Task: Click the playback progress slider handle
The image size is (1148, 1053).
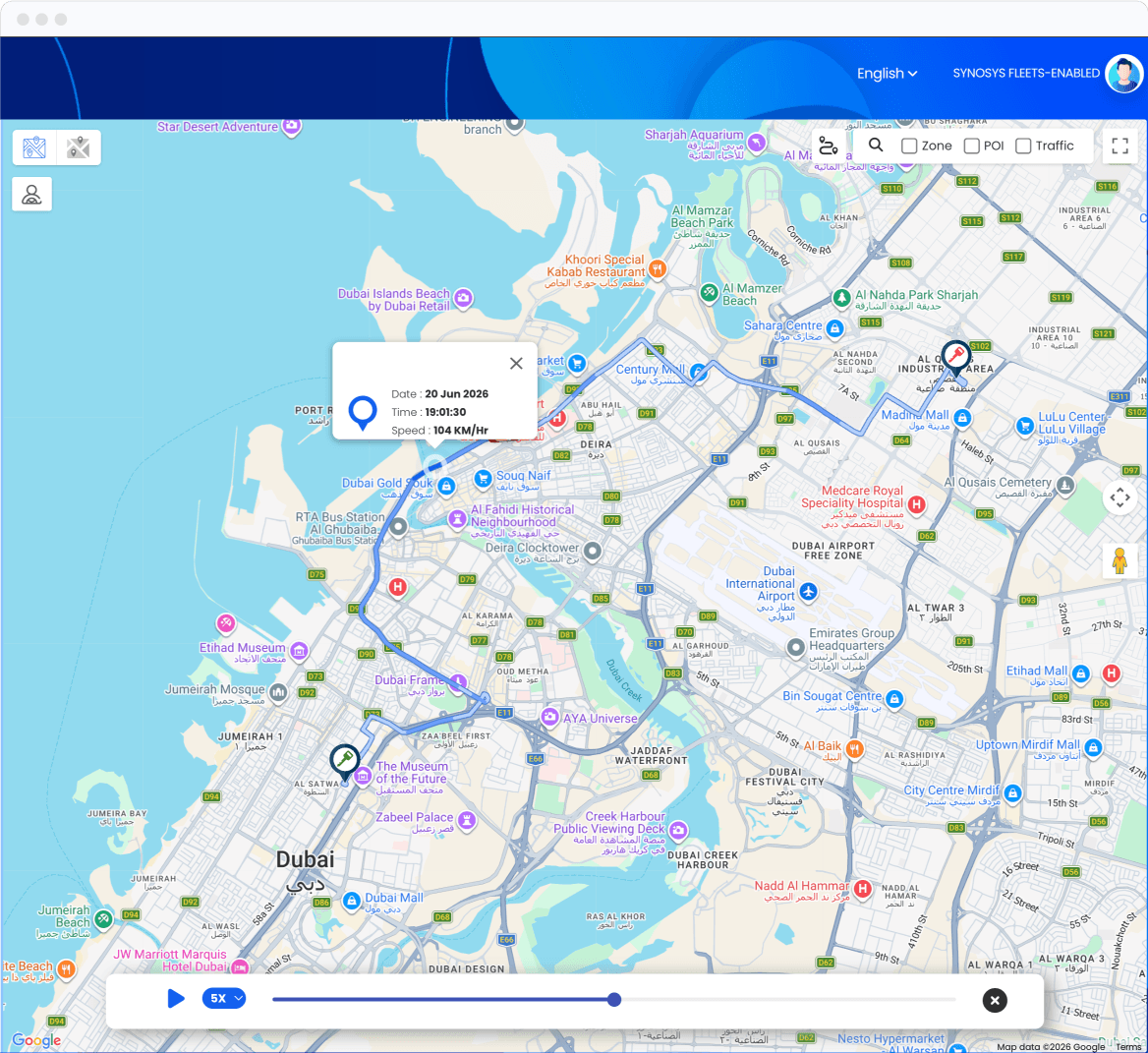Action: coord(614,1000)
